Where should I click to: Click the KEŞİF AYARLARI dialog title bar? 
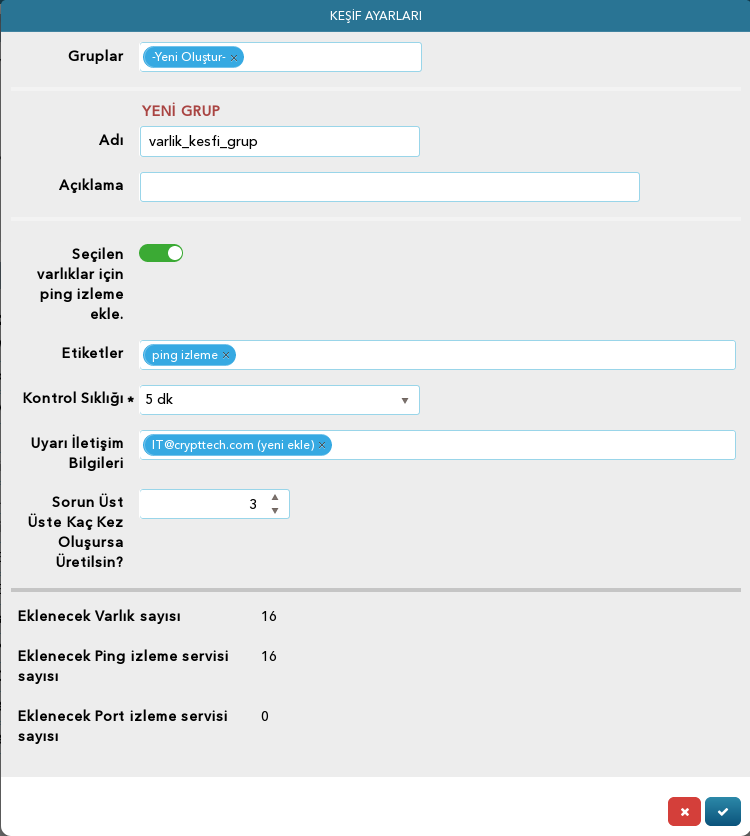tap(375, 16)
